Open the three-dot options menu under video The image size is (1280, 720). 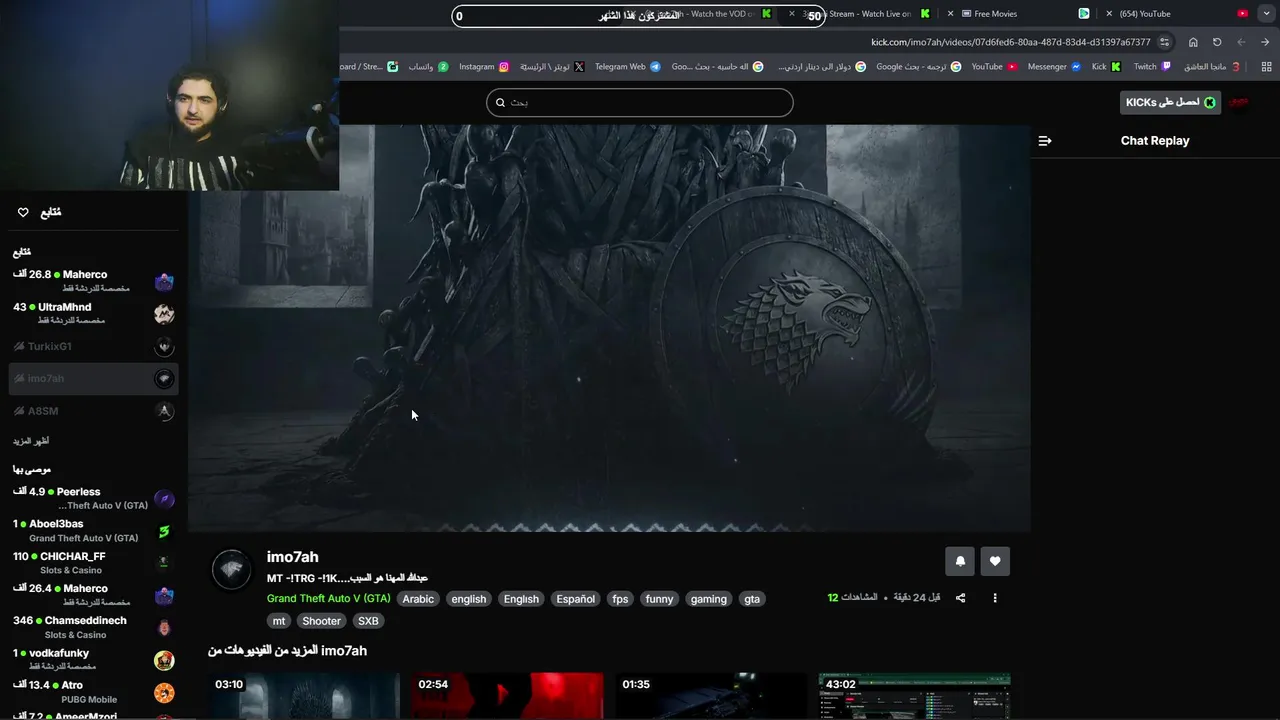pos(994,598)
